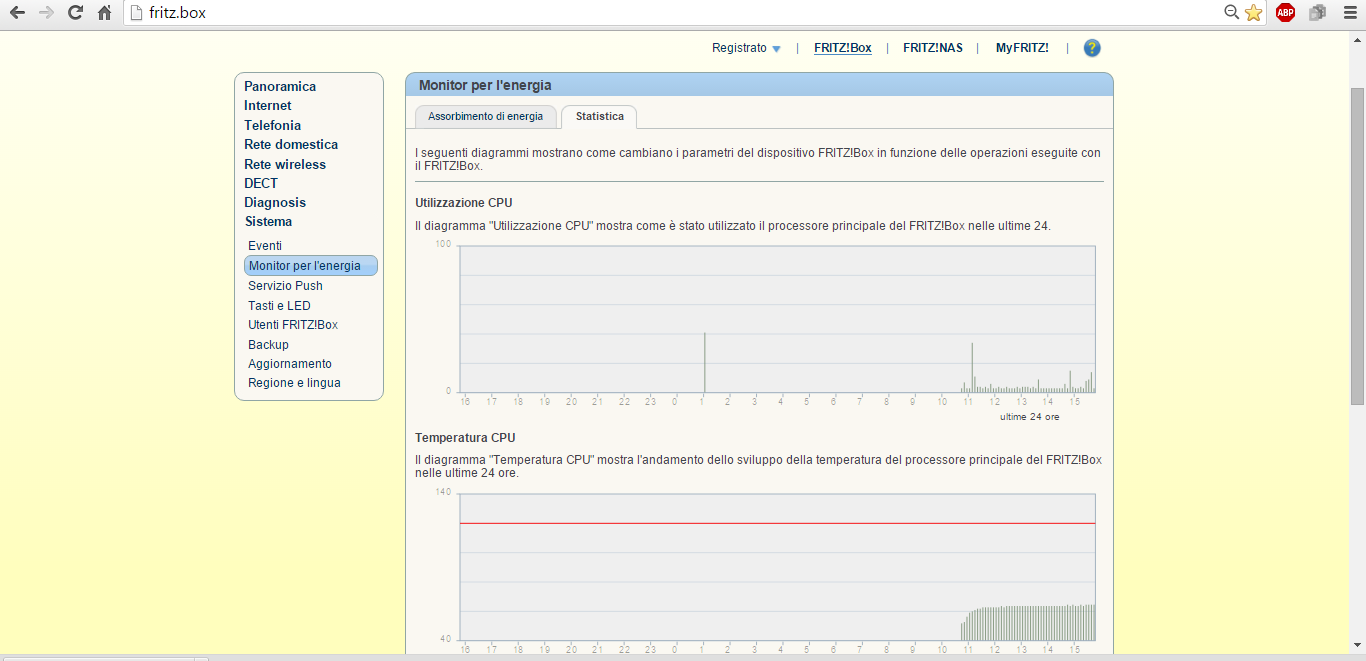Click the zoom magnifier icon in address bar
This screenshot has width=1366, height=661.
1231,13
